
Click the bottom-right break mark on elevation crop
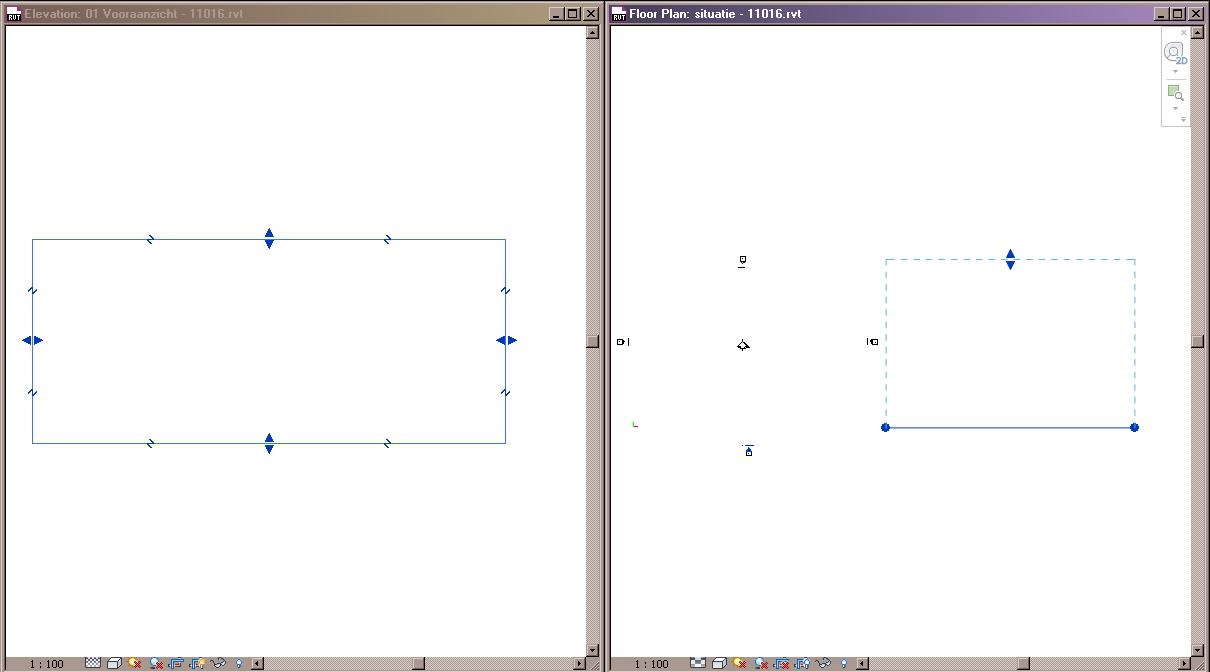point(387,443)
